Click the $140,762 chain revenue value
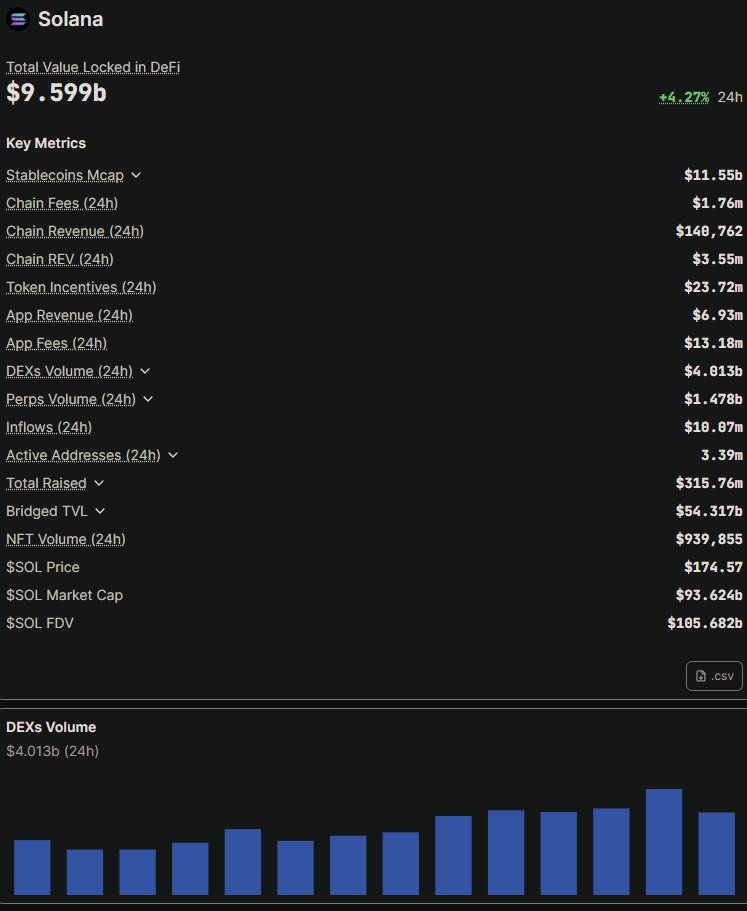The width and height of the screenshot is (747, 911). click(709, 231)
